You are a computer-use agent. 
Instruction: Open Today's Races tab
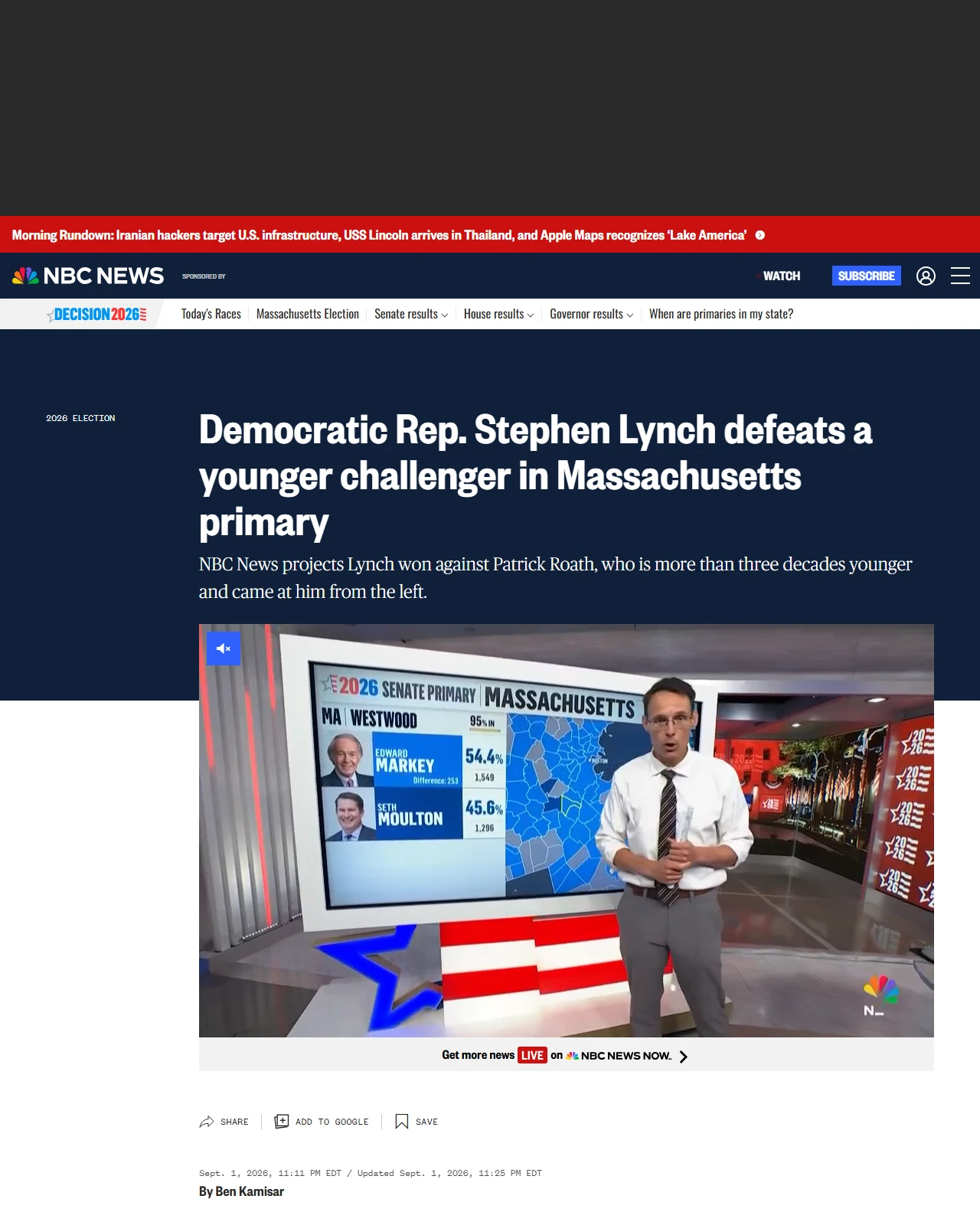click(211, 314)
